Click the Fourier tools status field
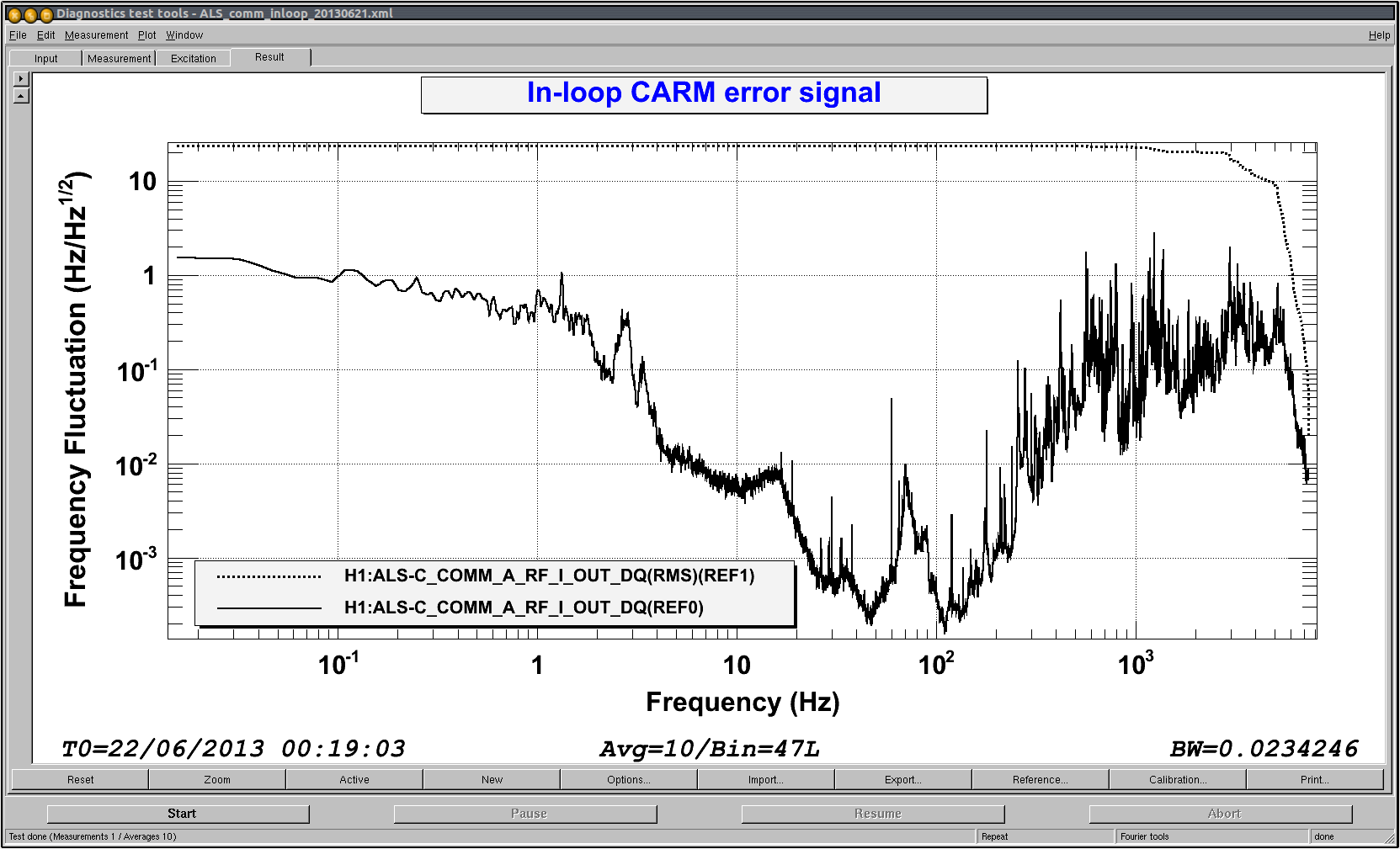This screenshot has width=1400, height=849. tap(1211, 836)
